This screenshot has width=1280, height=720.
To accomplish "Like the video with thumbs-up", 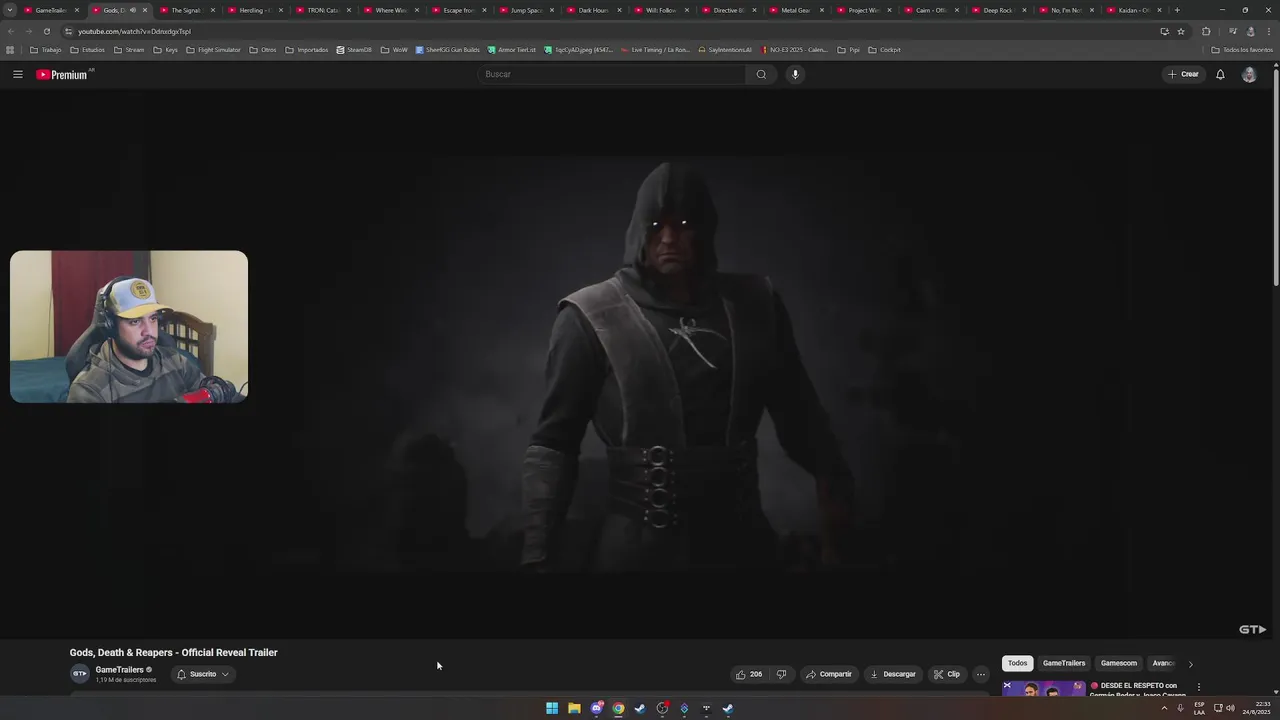I will coord(749,674).
